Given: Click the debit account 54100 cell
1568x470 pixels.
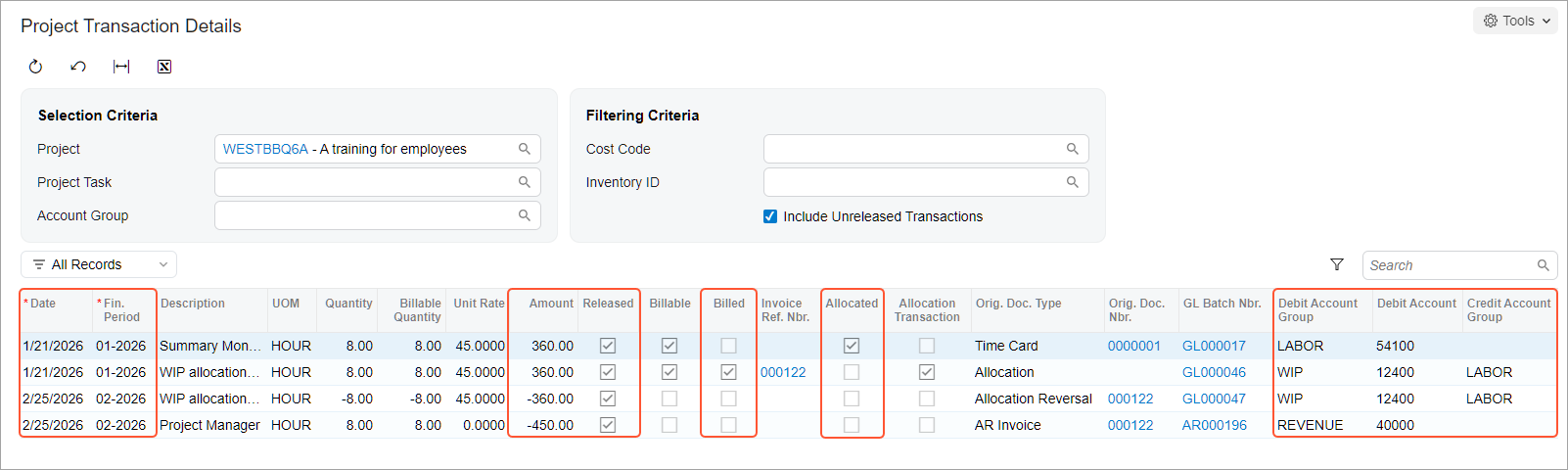Looking at the screenshot, I should pyautogui.click(x=1417, y=346).
